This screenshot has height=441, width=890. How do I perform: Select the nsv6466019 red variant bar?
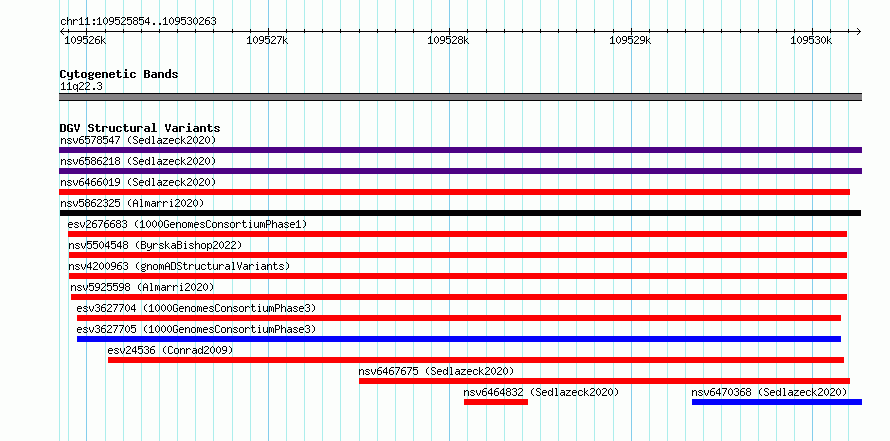[455, 192]
